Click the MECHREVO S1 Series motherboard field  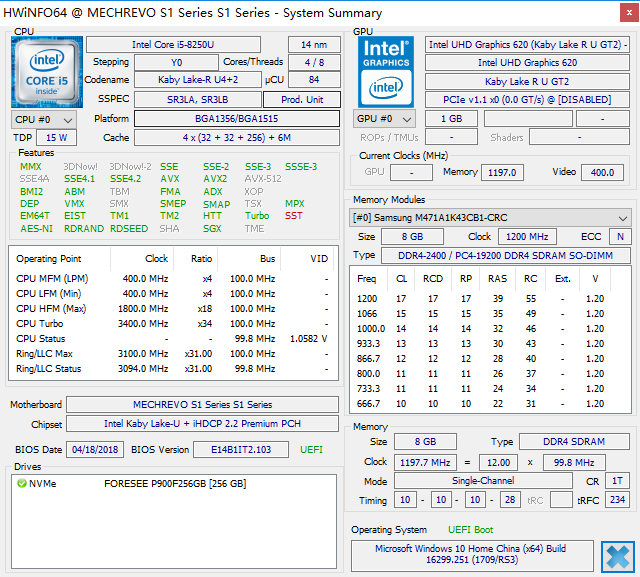click(x=206, y=405)
